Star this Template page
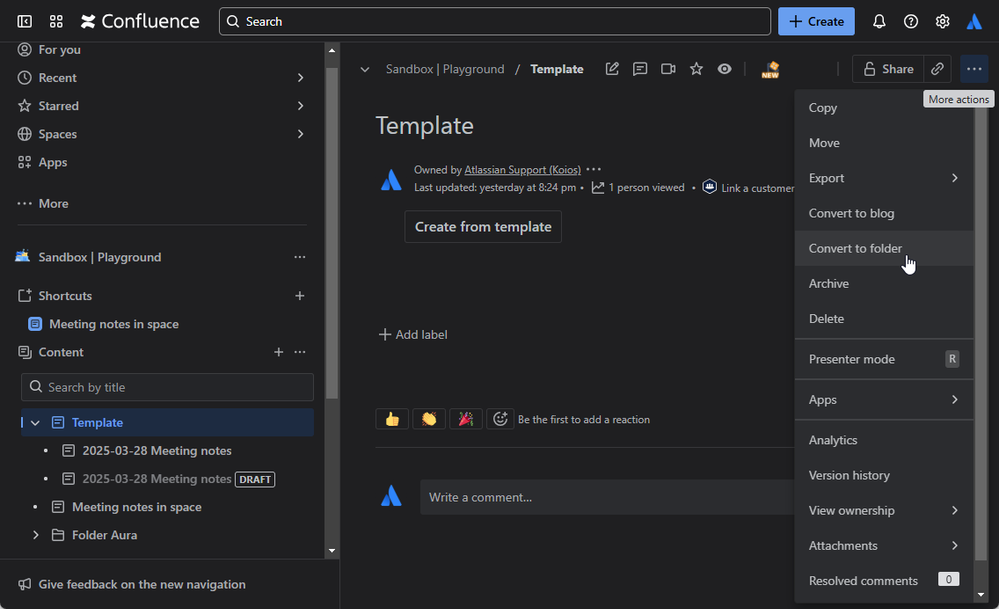This screenshot has width=999, height=609. pyautogui.click(x=696, y=69)
